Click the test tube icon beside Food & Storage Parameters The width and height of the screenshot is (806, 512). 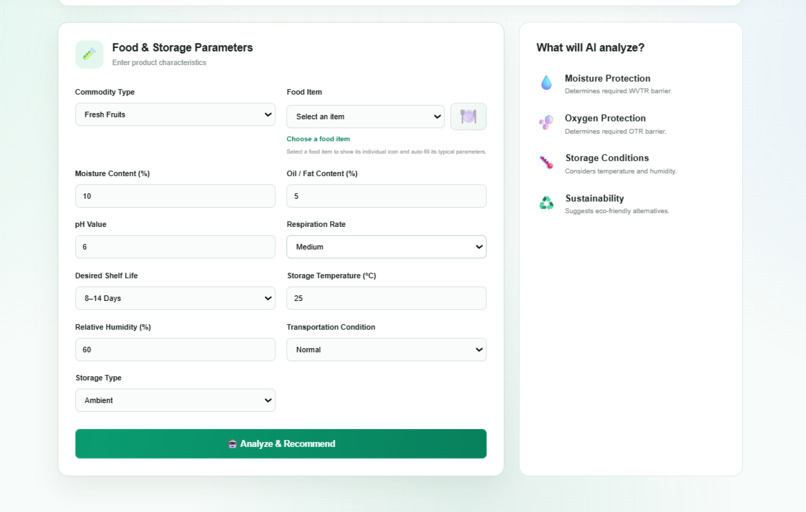coord(89,54)
